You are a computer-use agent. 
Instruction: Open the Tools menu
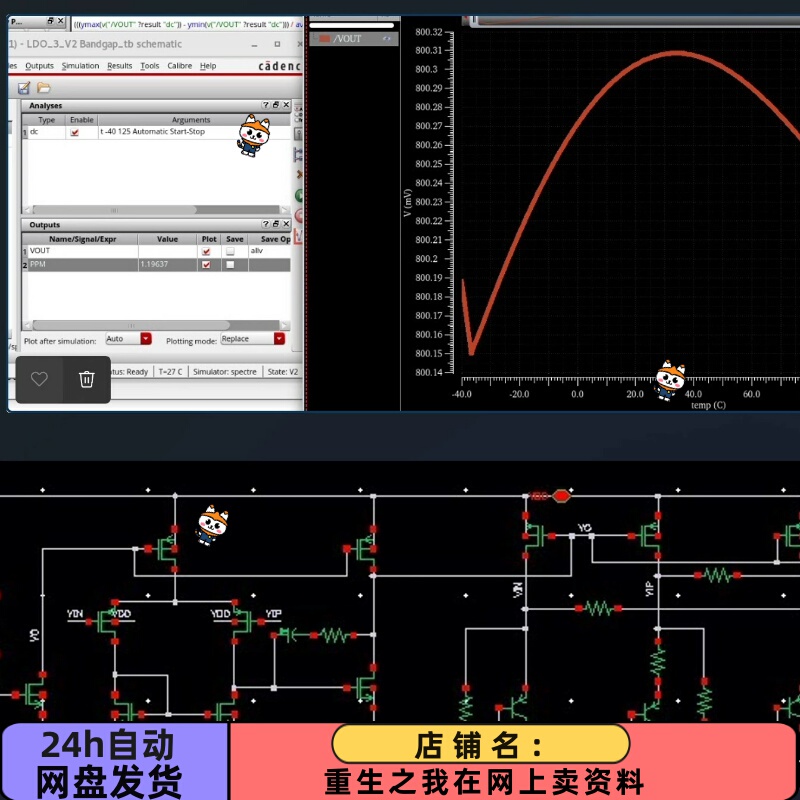149,66
